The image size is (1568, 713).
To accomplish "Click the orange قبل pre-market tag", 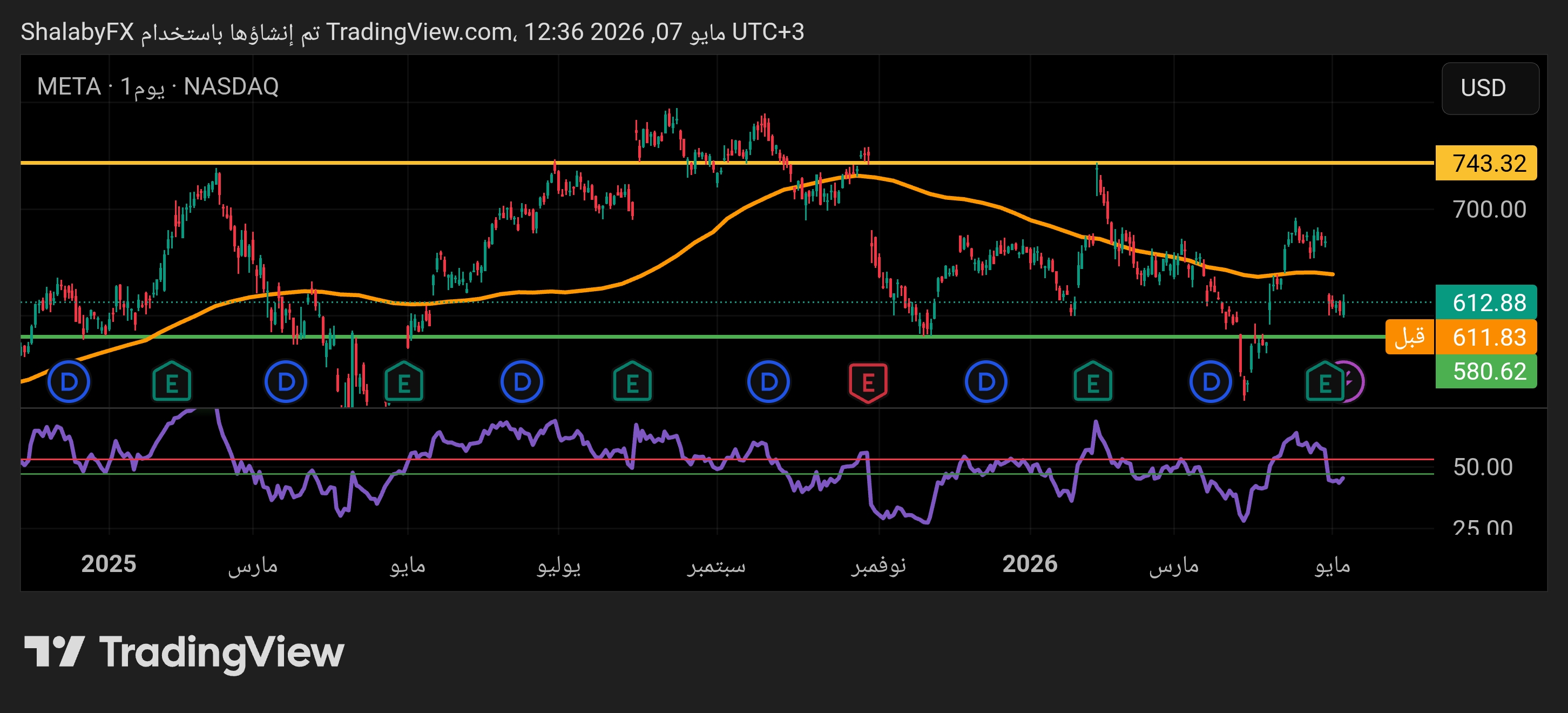I will coord(1410,337).
